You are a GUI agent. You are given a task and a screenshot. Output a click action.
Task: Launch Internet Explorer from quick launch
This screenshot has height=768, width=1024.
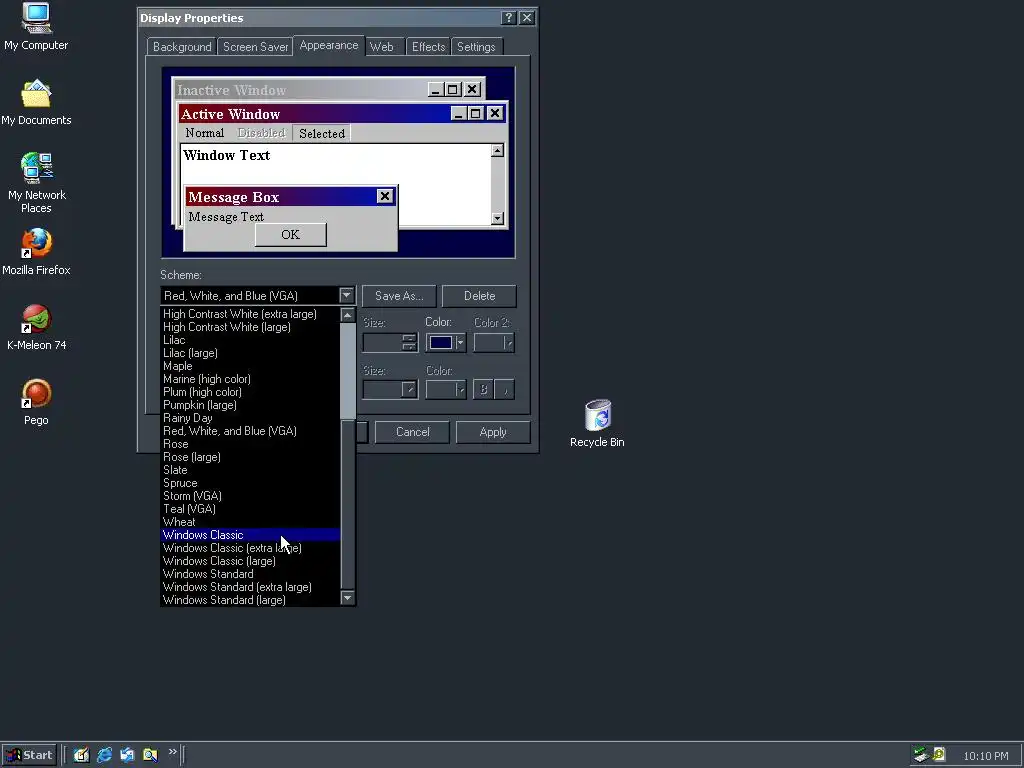coord(104,755)
